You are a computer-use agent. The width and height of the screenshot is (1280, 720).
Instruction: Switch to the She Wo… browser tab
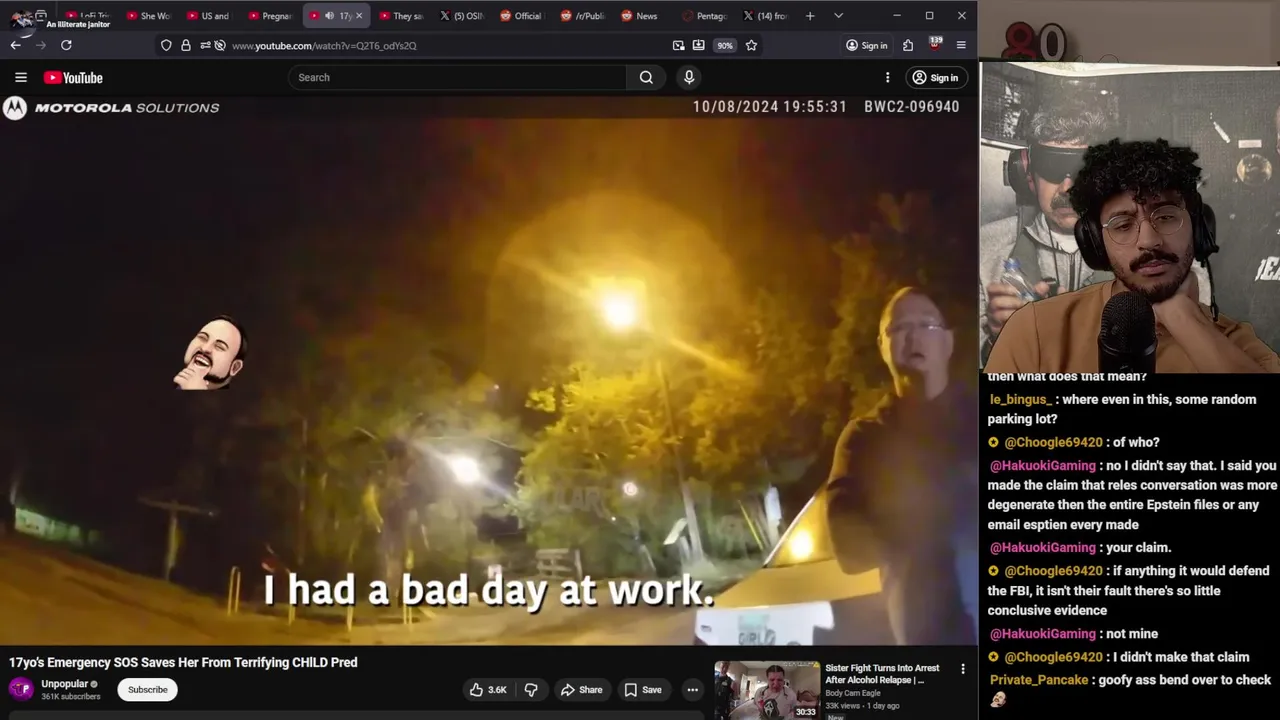(150, 16)
